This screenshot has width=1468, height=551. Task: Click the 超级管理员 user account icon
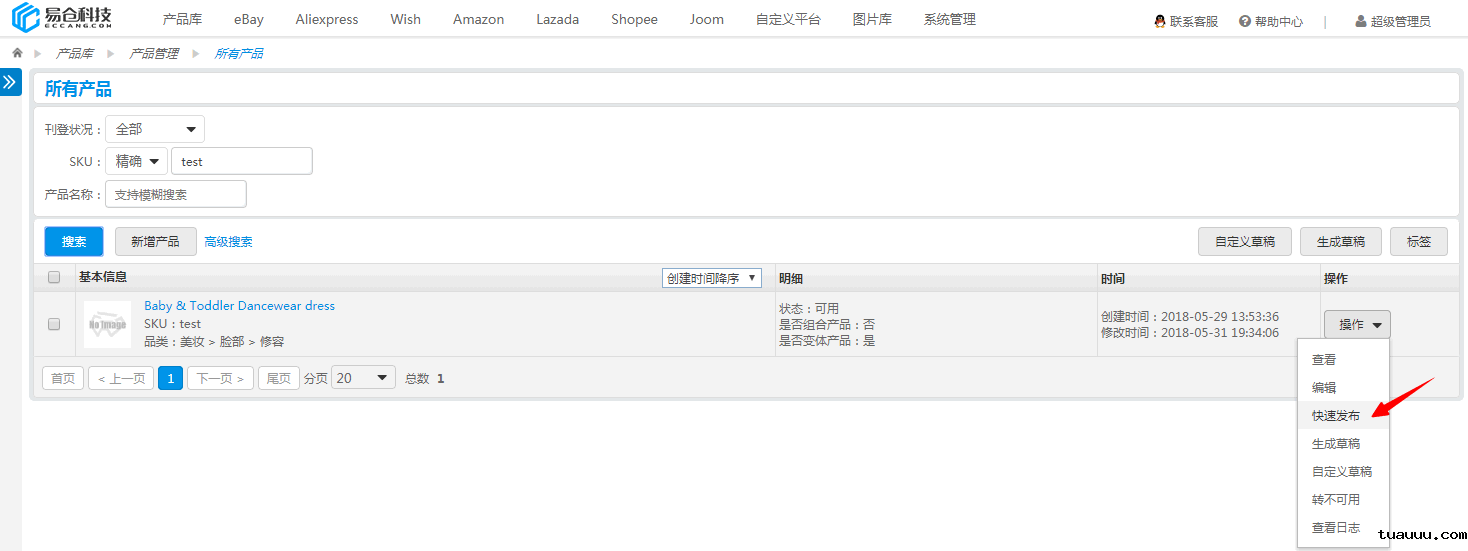coord(1361,21)
